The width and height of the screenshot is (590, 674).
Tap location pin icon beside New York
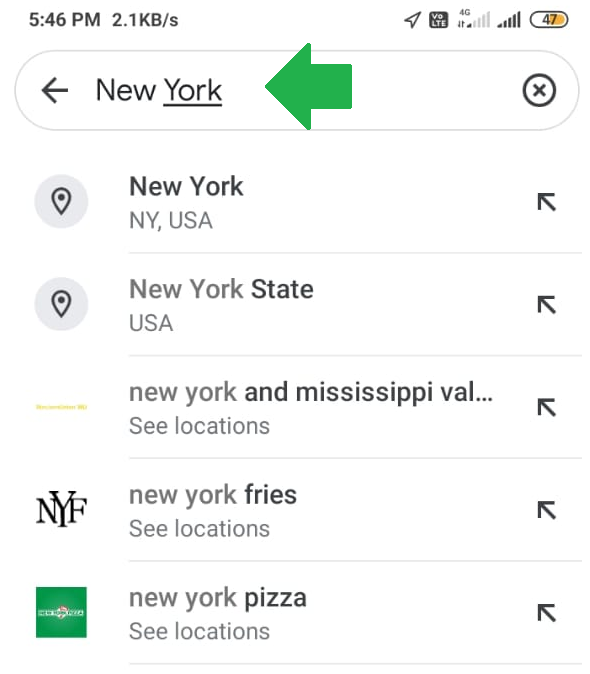tap(61, 201)
